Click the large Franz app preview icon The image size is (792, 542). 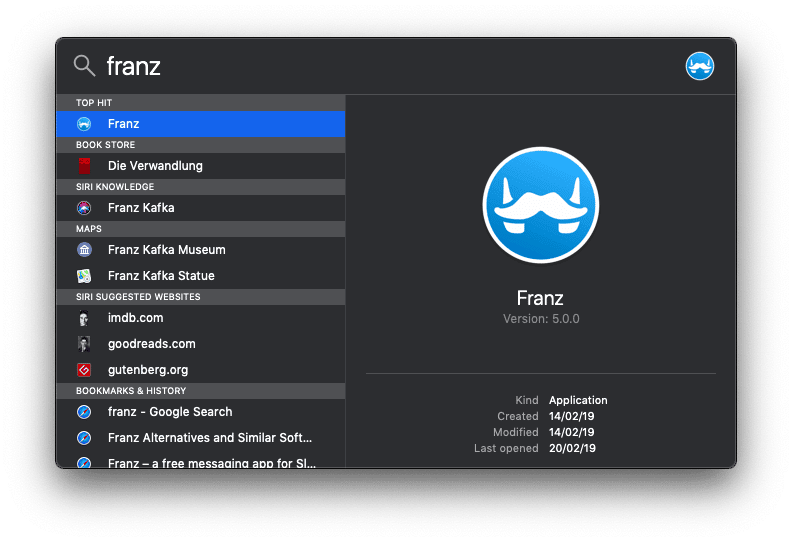540,205
